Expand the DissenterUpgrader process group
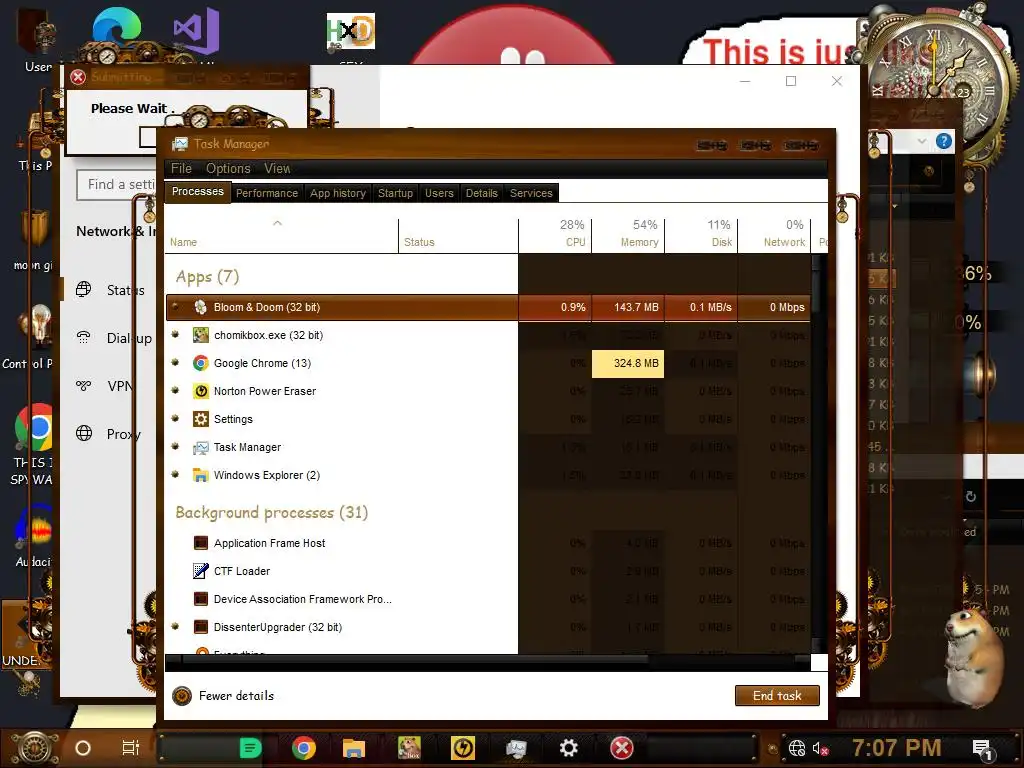This screenshot has height=768, width=1024. click(x=175, y=626)
